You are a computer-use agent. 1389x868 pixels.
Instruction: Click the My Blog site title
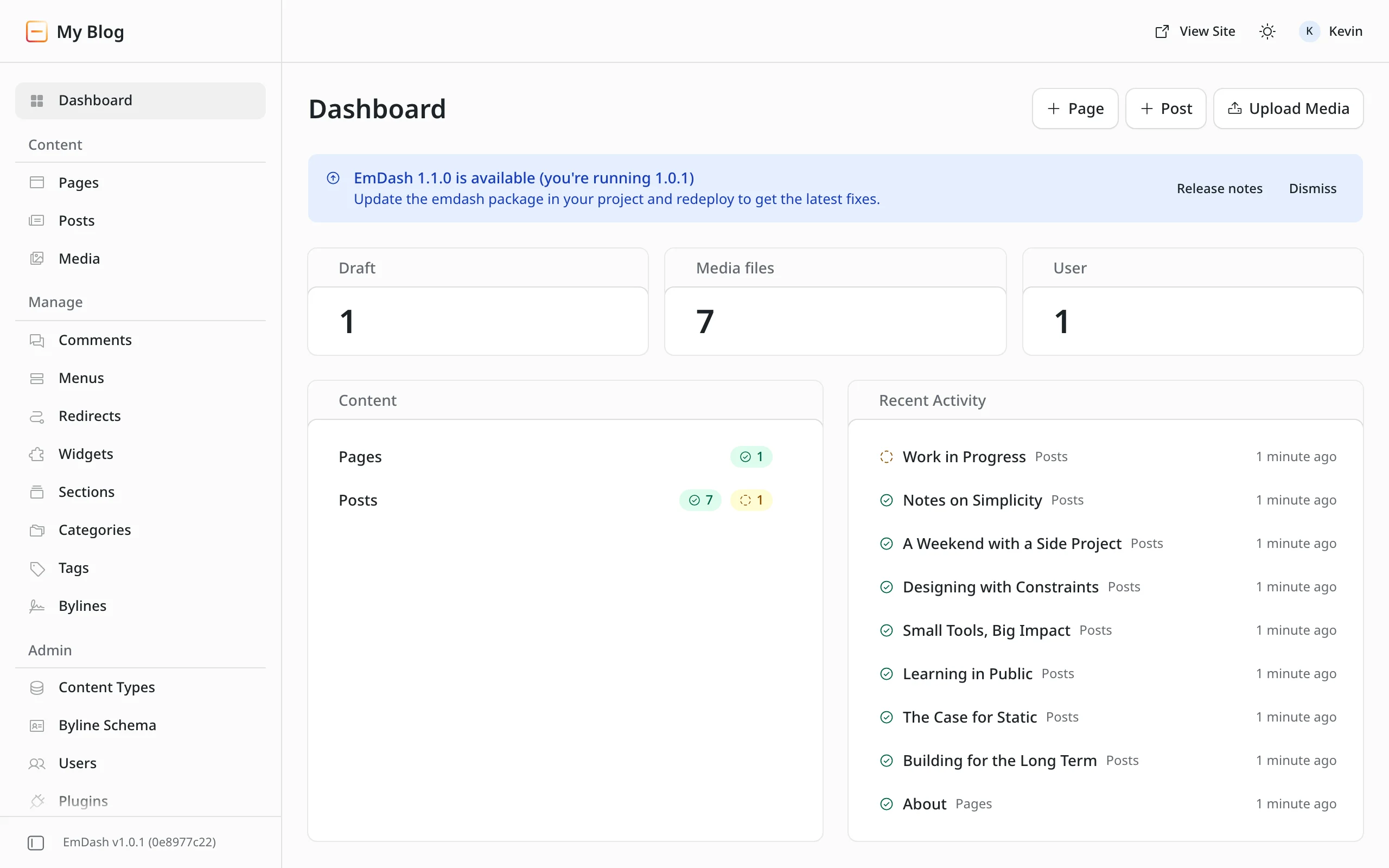(x=90, y=31)
